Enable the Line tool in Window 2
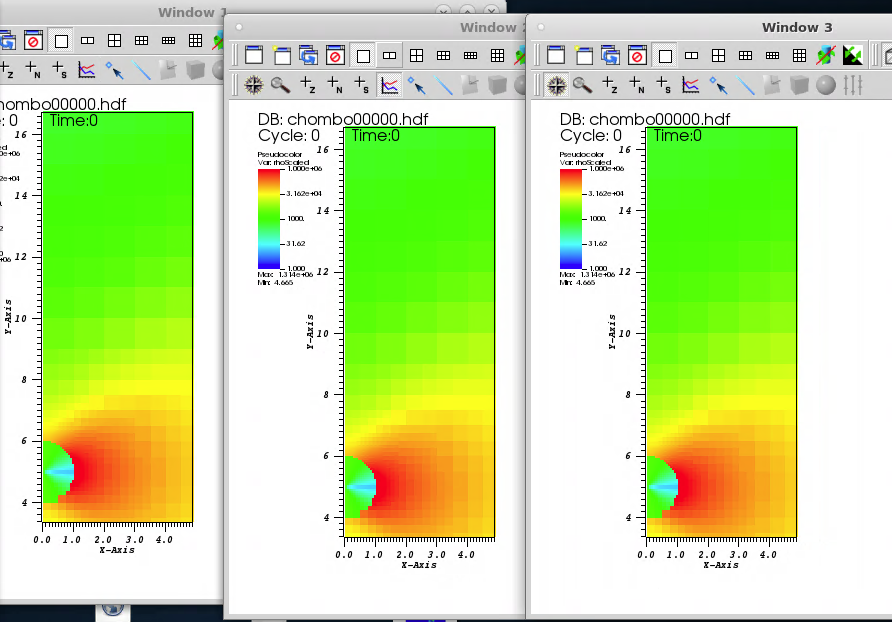The image size is (892, 622). [443, 85]
